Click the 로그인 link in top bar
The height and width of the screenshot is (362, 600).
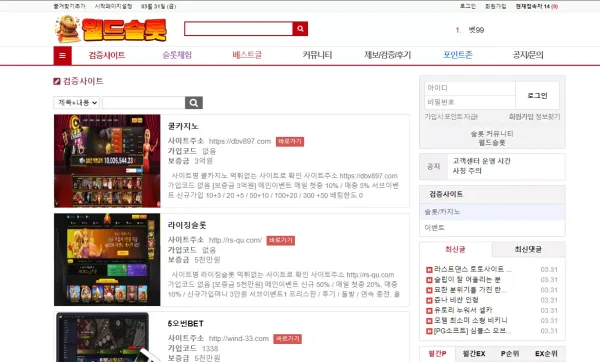coord(468,7)
